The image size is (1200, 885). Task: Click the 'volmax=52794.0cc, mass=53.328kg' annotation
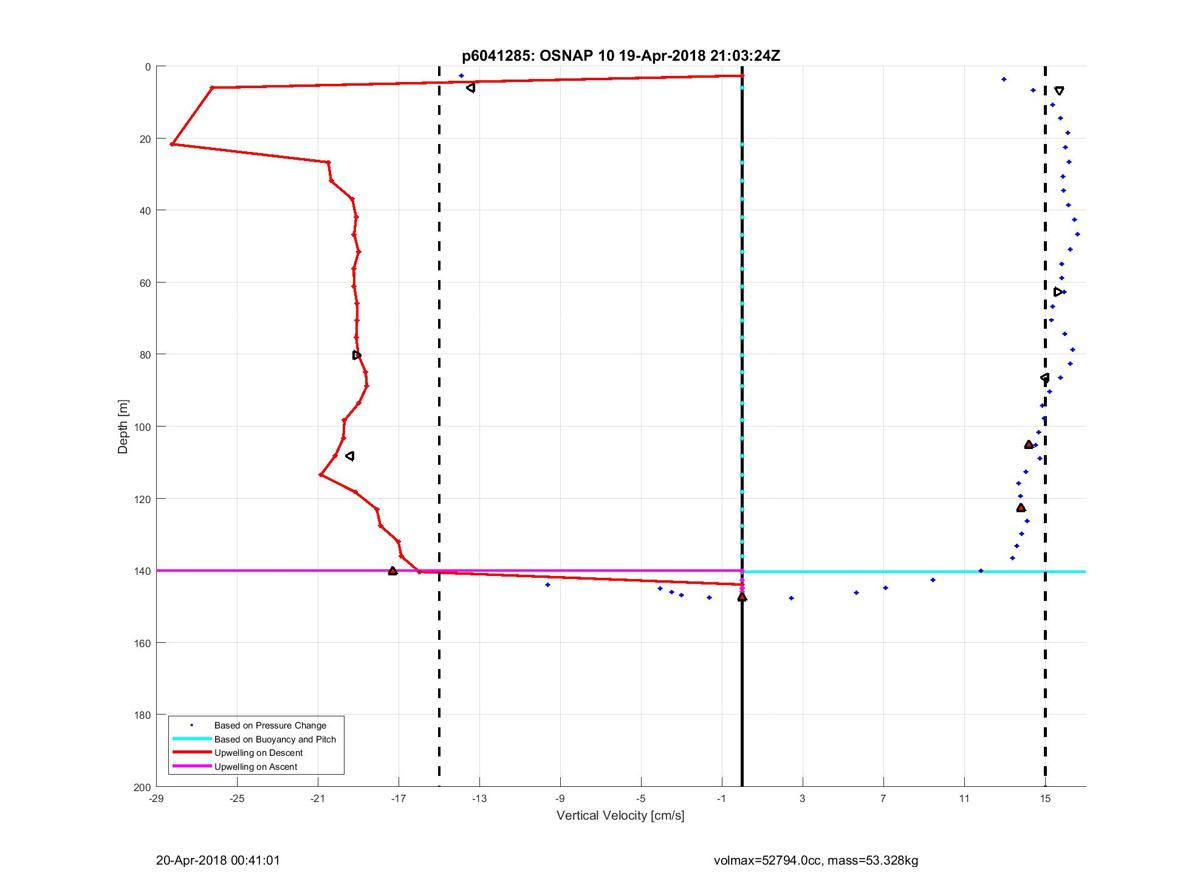pos(816,860)
